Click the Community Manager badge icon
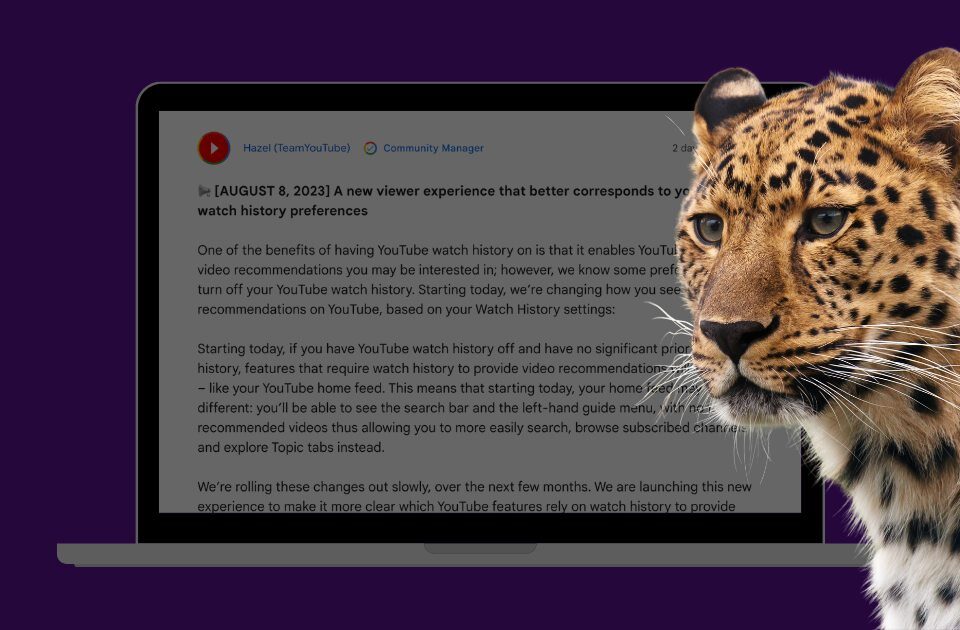This screenshot has height=630, width=960. click(x=370, y=148)
